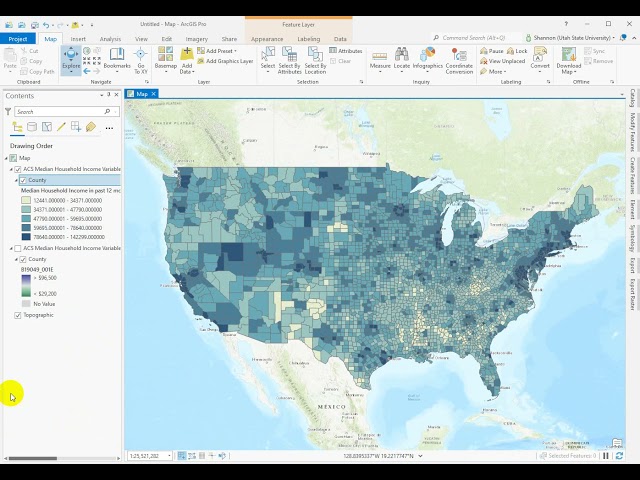Switch Contents to List By Labeling
The height and width of the screenshot is (480, 640).
[91, 127]
